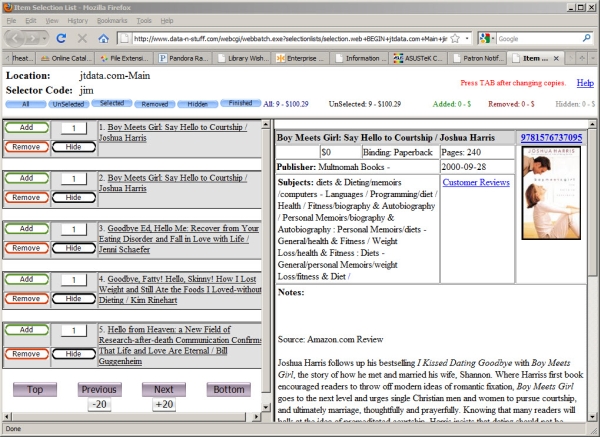The height and width of the screenshot is (437, 600).
Task: Open the back/forward history dropdown arrow
Action: (44, 38)
